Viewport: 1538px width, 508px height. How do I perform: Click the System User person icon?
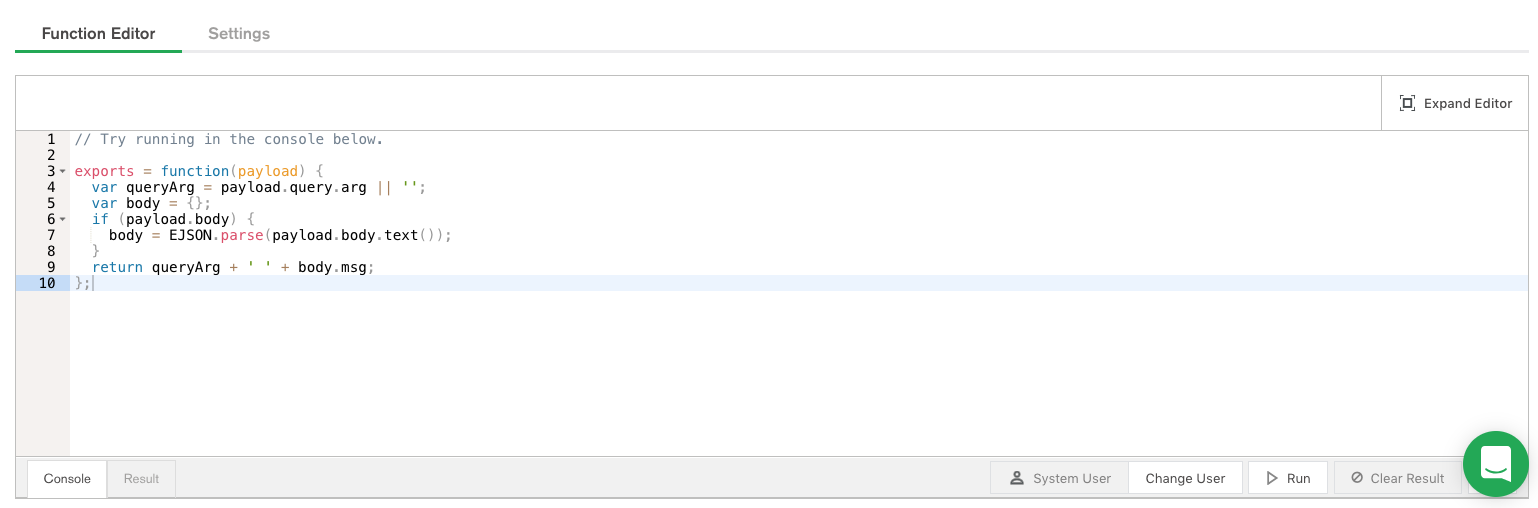tap(1017, 478)
